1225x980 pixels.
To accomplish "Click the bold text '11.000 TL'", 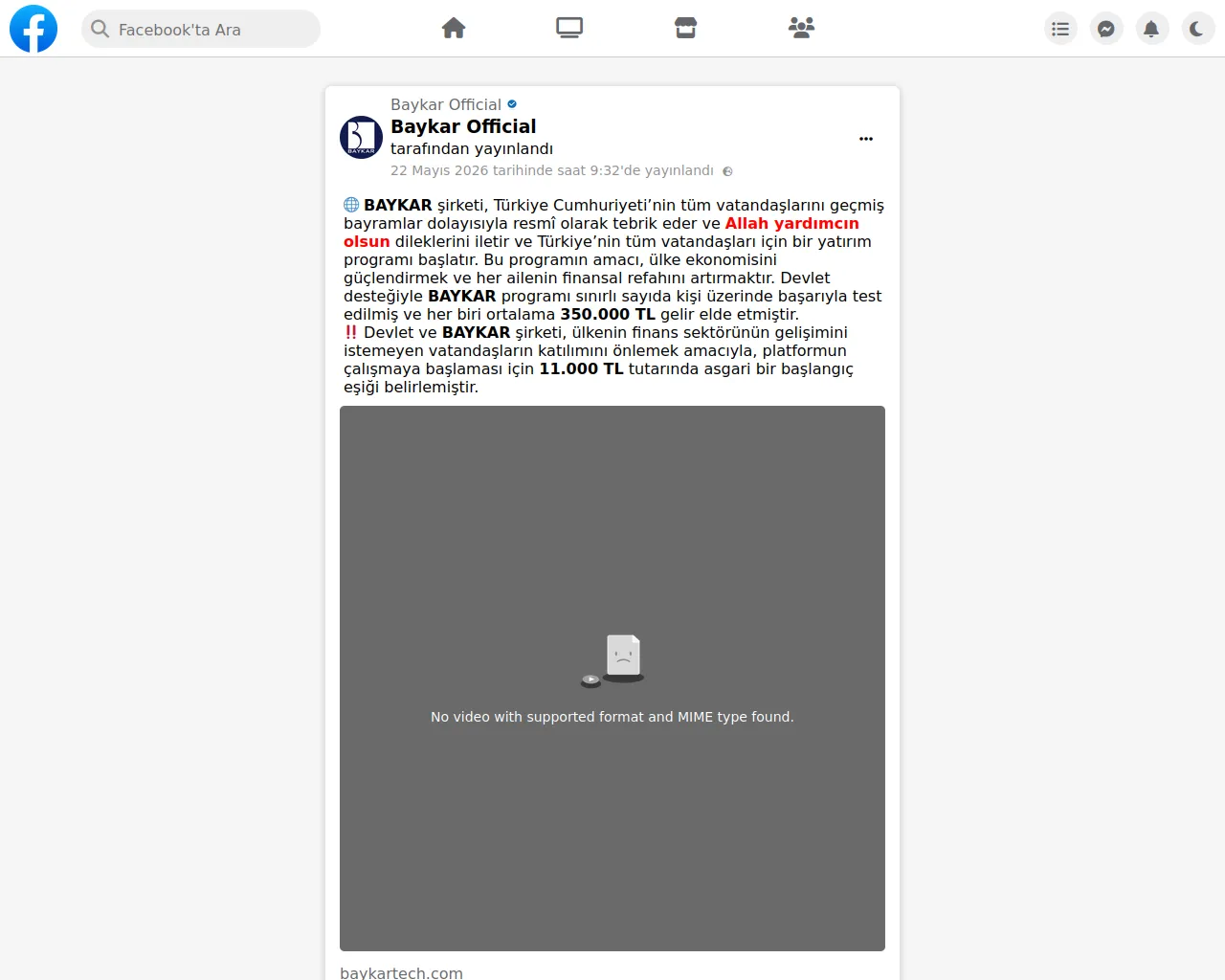I will click(x=581, y=368).
